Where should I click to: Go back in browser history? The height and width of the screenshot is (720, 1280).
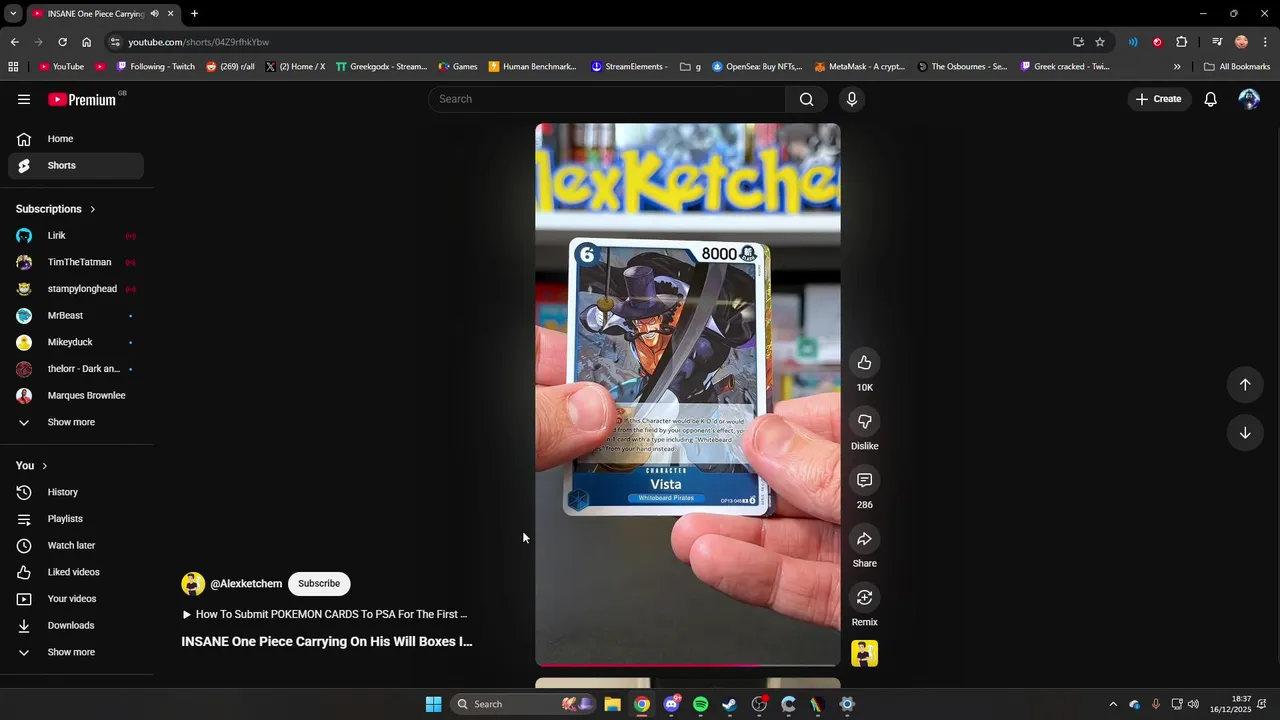coord(14,42)
